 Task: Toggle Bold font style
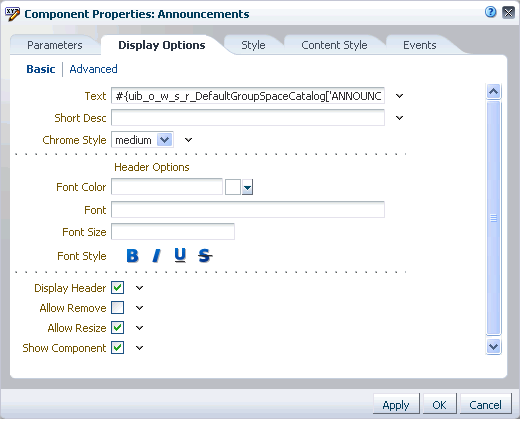(x=132, y=256)
